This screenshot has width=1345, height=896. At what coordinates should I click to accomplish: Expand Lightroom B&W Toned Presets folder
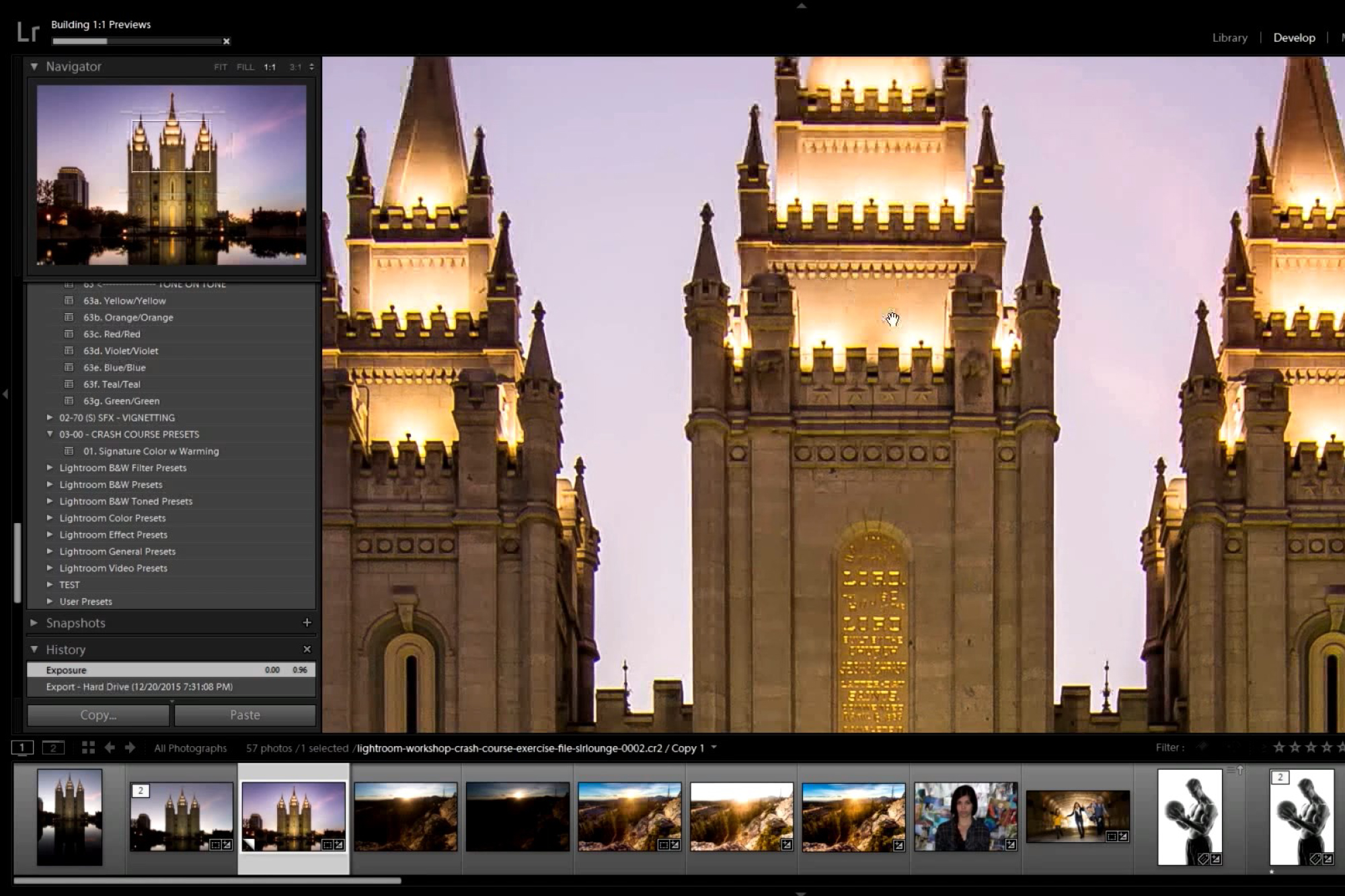[50, 501]
